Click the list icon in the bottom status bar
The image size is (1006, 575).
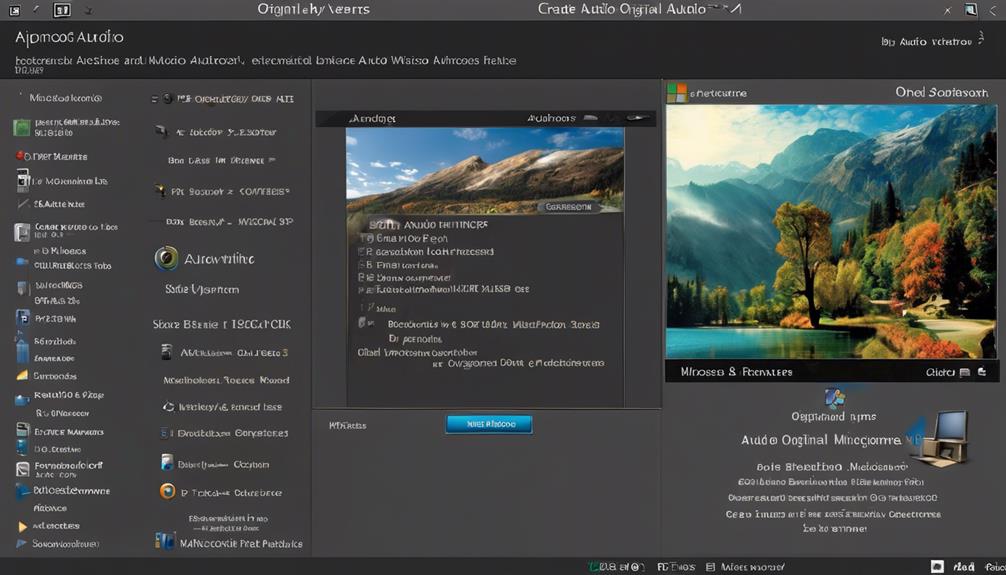coord(710,567)
